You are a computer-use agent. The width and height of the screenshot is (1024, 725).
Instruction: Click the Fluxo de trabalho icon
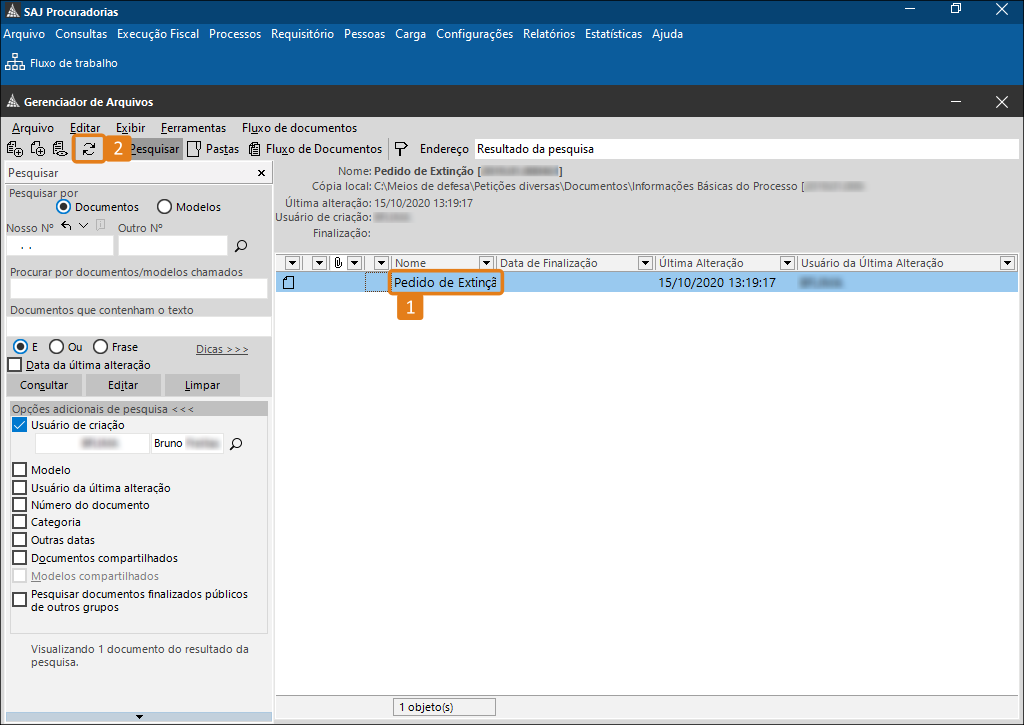15,63
